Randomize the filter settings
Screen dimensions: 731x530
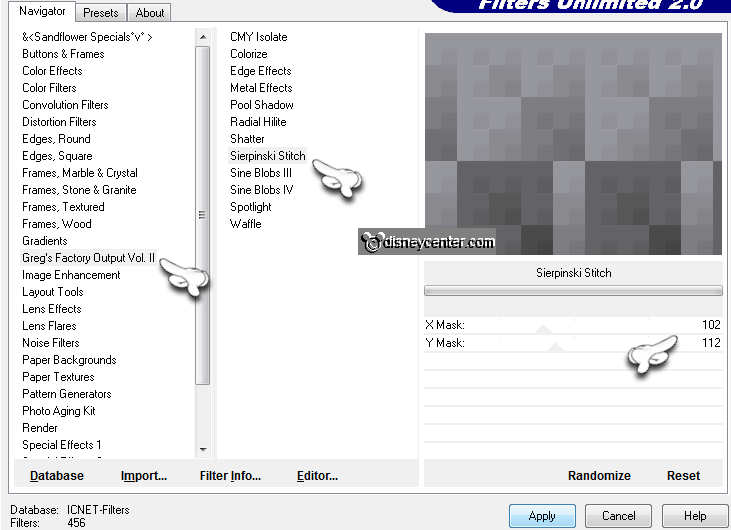599,476
